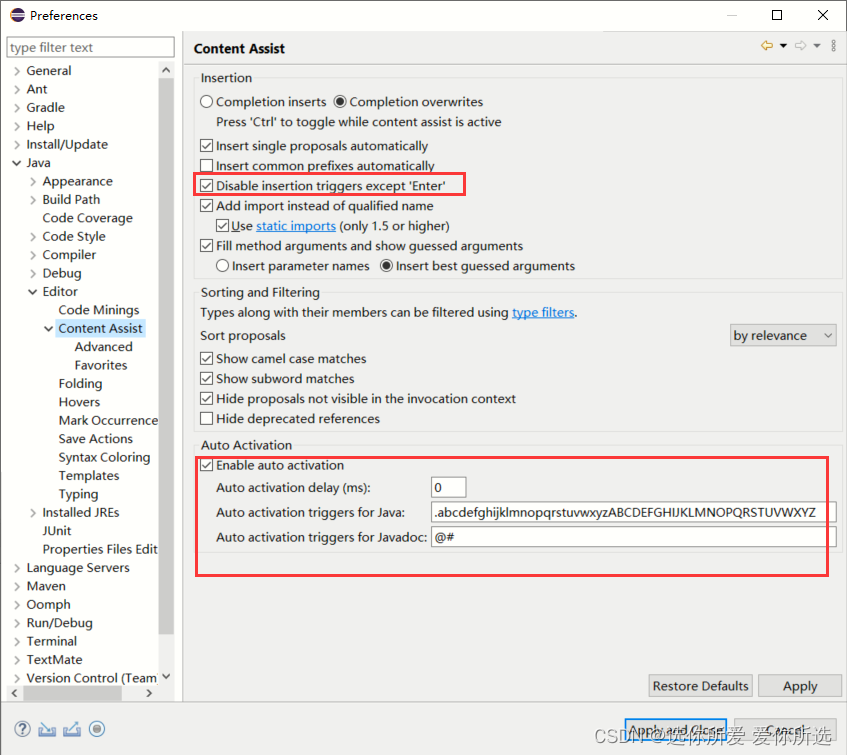Image resolution: width=847 pixels, height=755 pixels.
Task: Toggle Hide proposals not visible checkbox
Action: pos(206,399)
